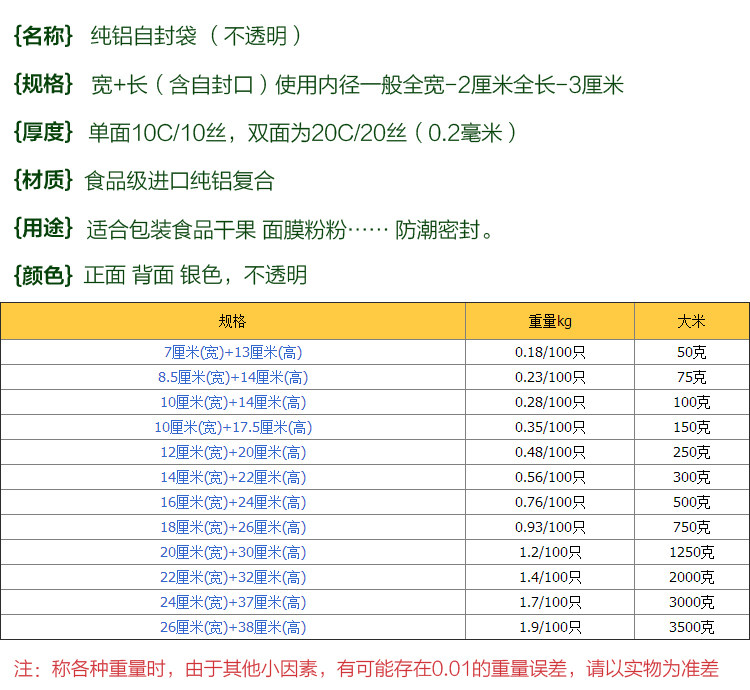Click the 750克 rice capacity cell

692,527
